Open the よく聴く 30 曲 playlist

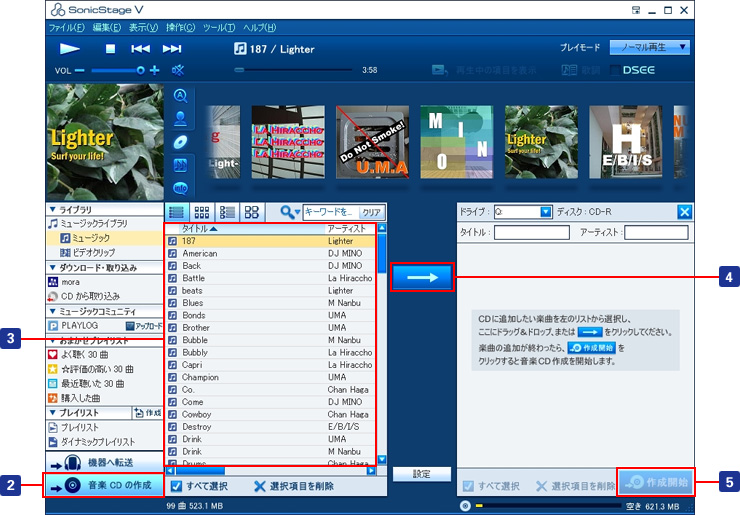click(x=104, y=355)
